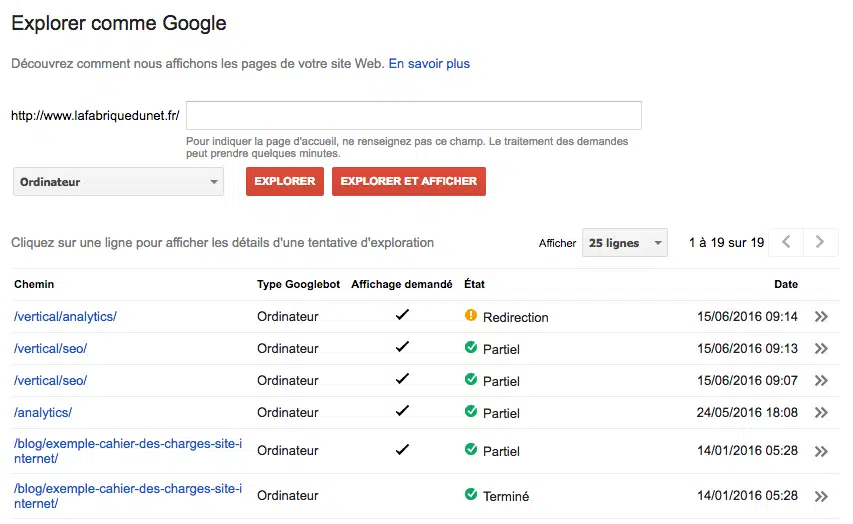Viewport: 853px width, 524px height.
Task: Sort by the Date column header
Action: coord(785,285)
